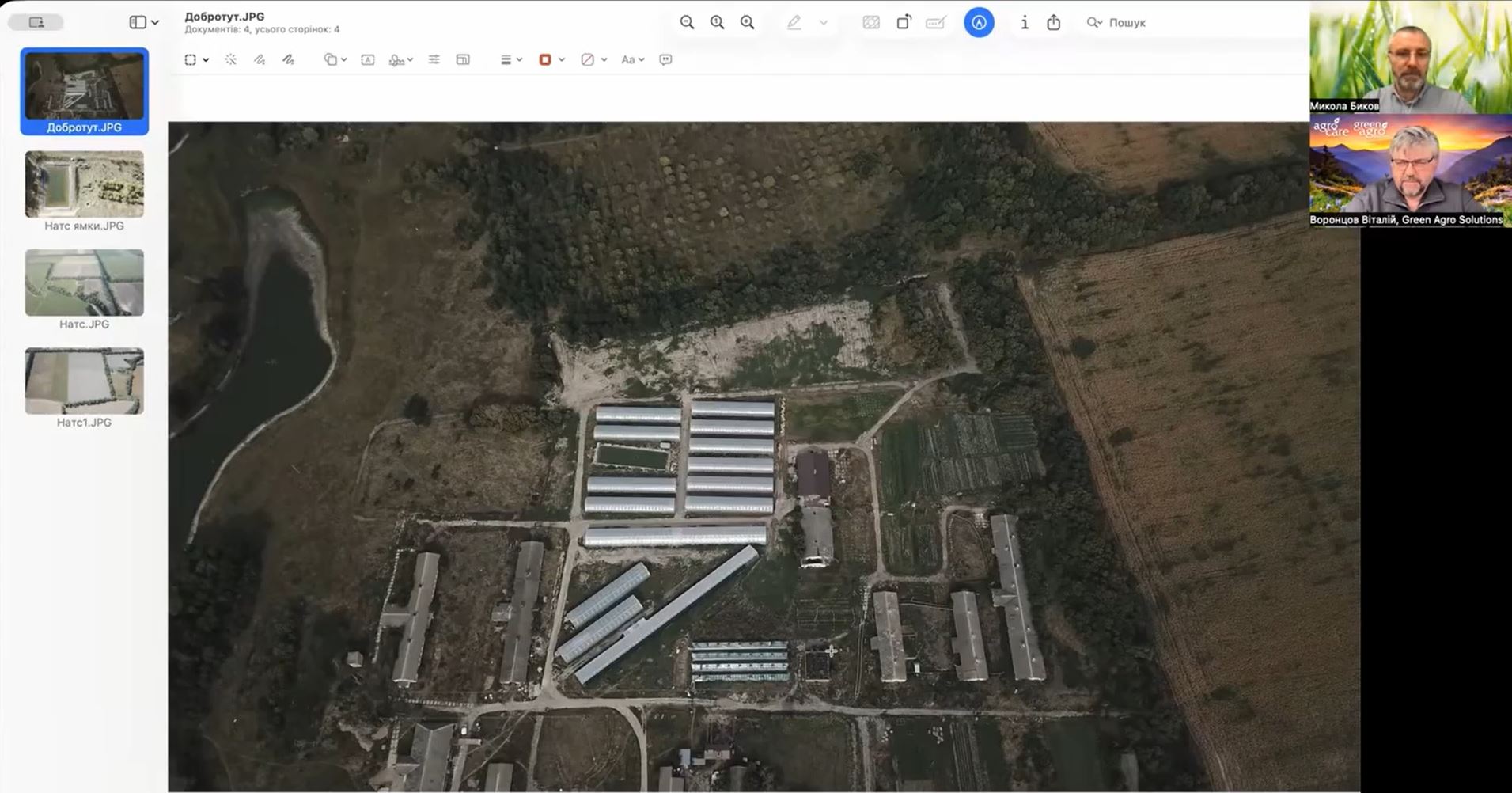Image resolution: width=1512 pixels, height=793 pixels.
Task: Zoom out of the aerial photo
Action: tap(687, 23)
